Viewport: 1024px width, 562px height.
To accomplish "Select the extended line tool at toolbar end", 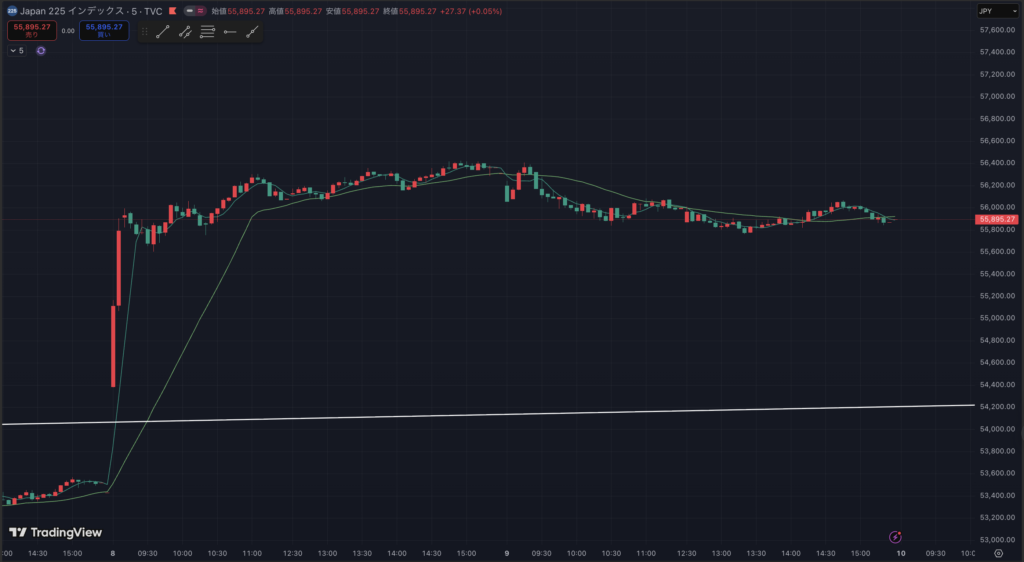I will pos(252,32).
